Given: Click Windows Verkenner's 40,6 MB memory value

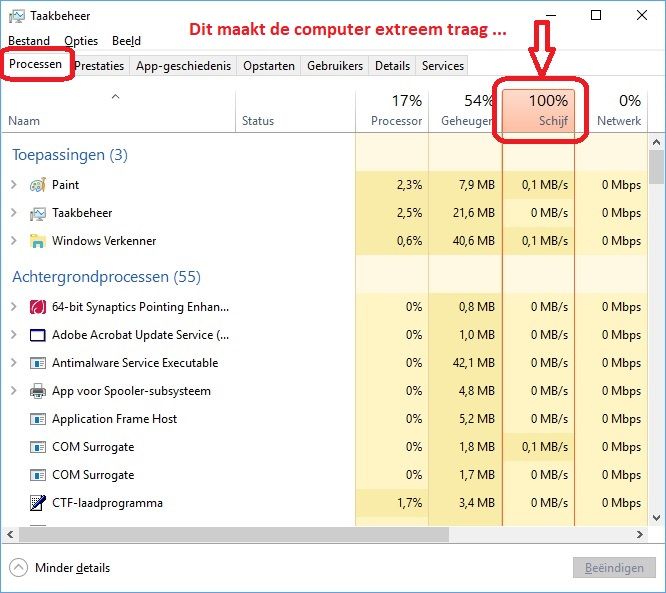Looking at the screenshot, I should pos(474,241).
